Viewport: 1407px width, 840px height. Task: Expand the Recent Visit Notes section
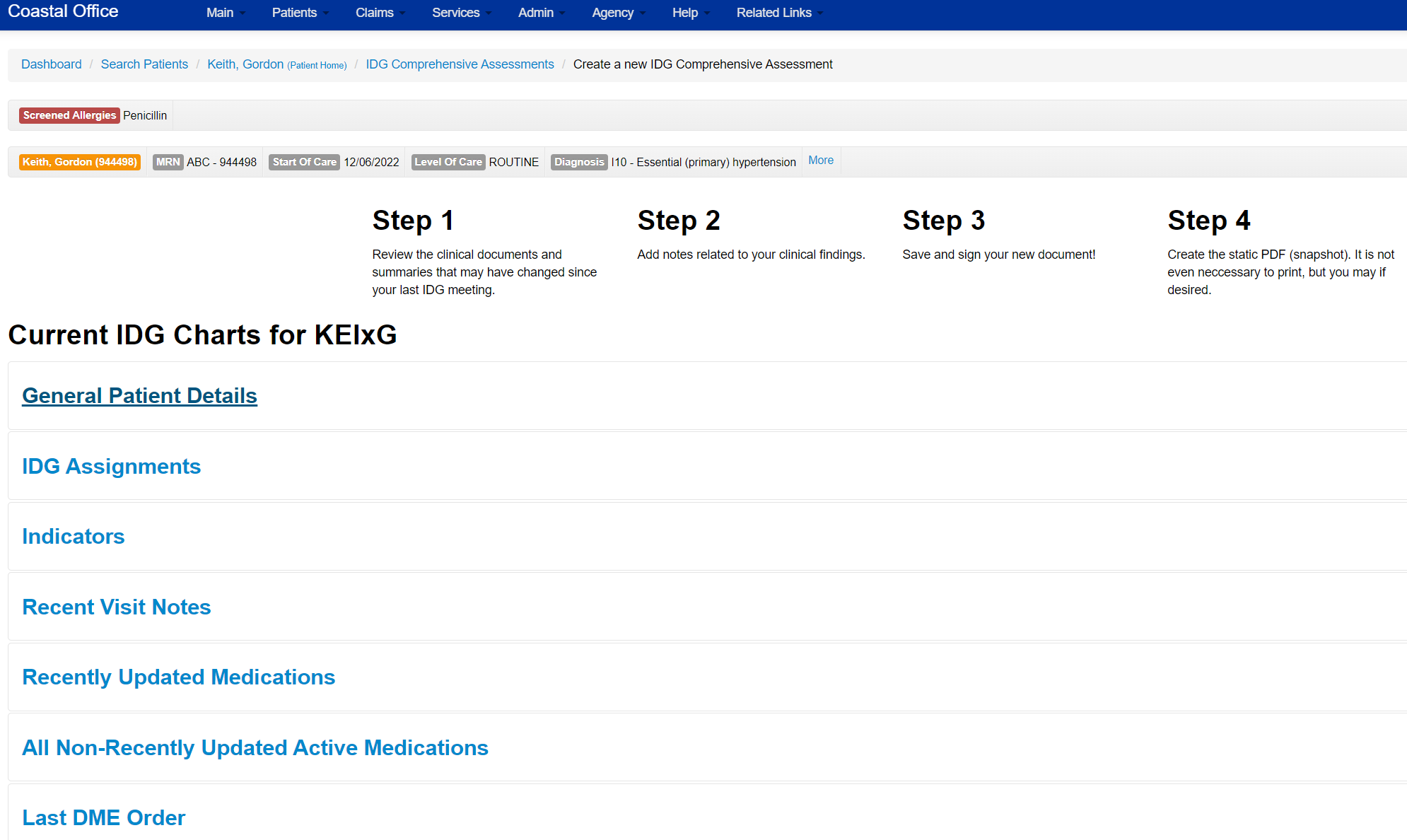coord(116,607)
